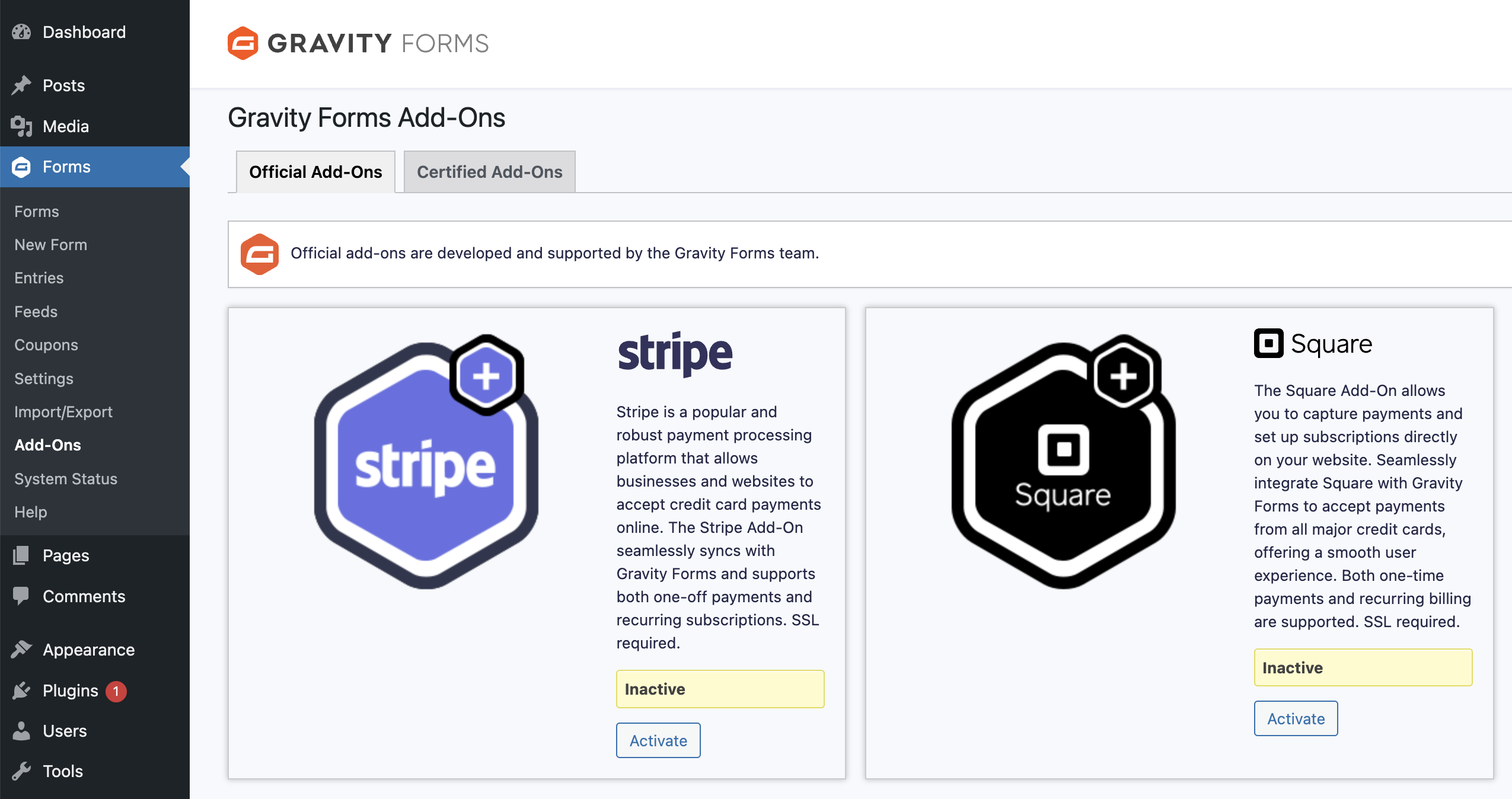Activate the Stripe add-on

click(x=658, y=740)
